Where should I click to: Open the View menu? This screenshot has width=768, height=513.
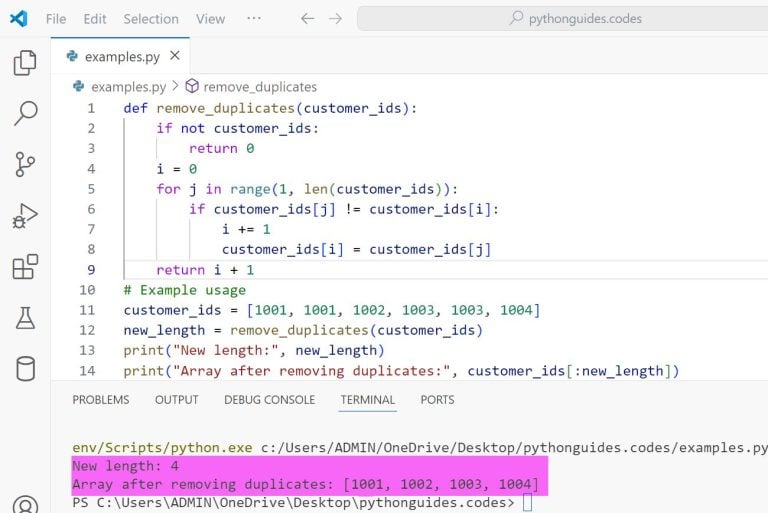click(x=211, y=19)
